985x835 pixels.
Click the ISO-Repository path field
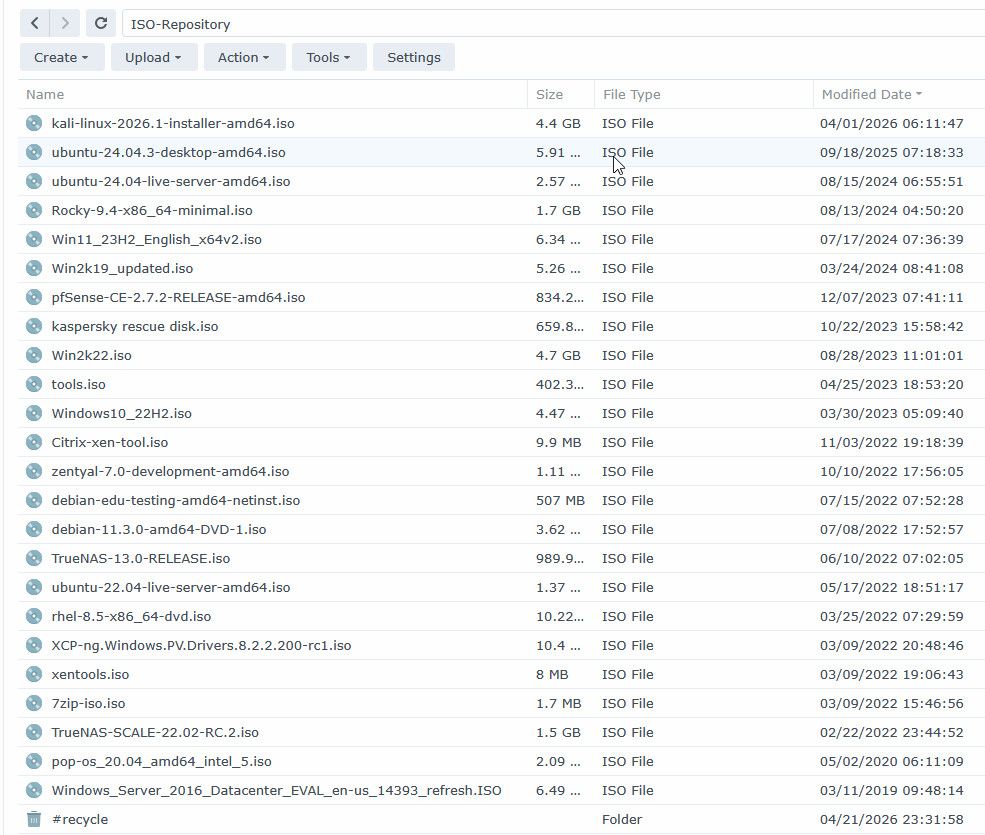click(x=550, y=23)
